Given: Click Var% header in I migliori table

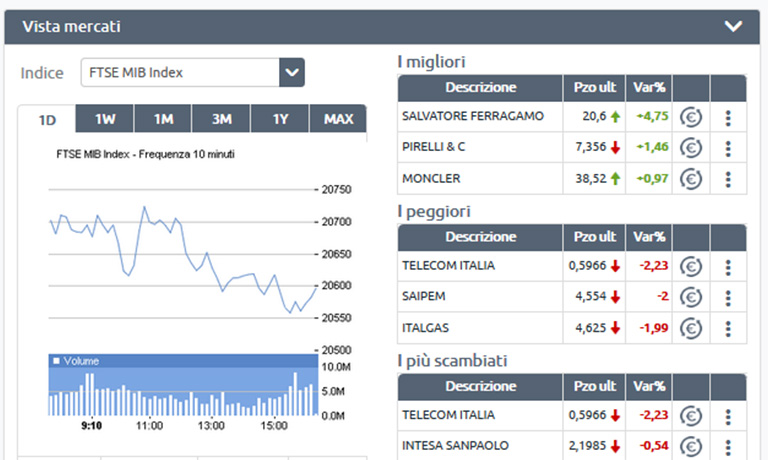Looking at the screenshot, I should (x=649, y=88).
